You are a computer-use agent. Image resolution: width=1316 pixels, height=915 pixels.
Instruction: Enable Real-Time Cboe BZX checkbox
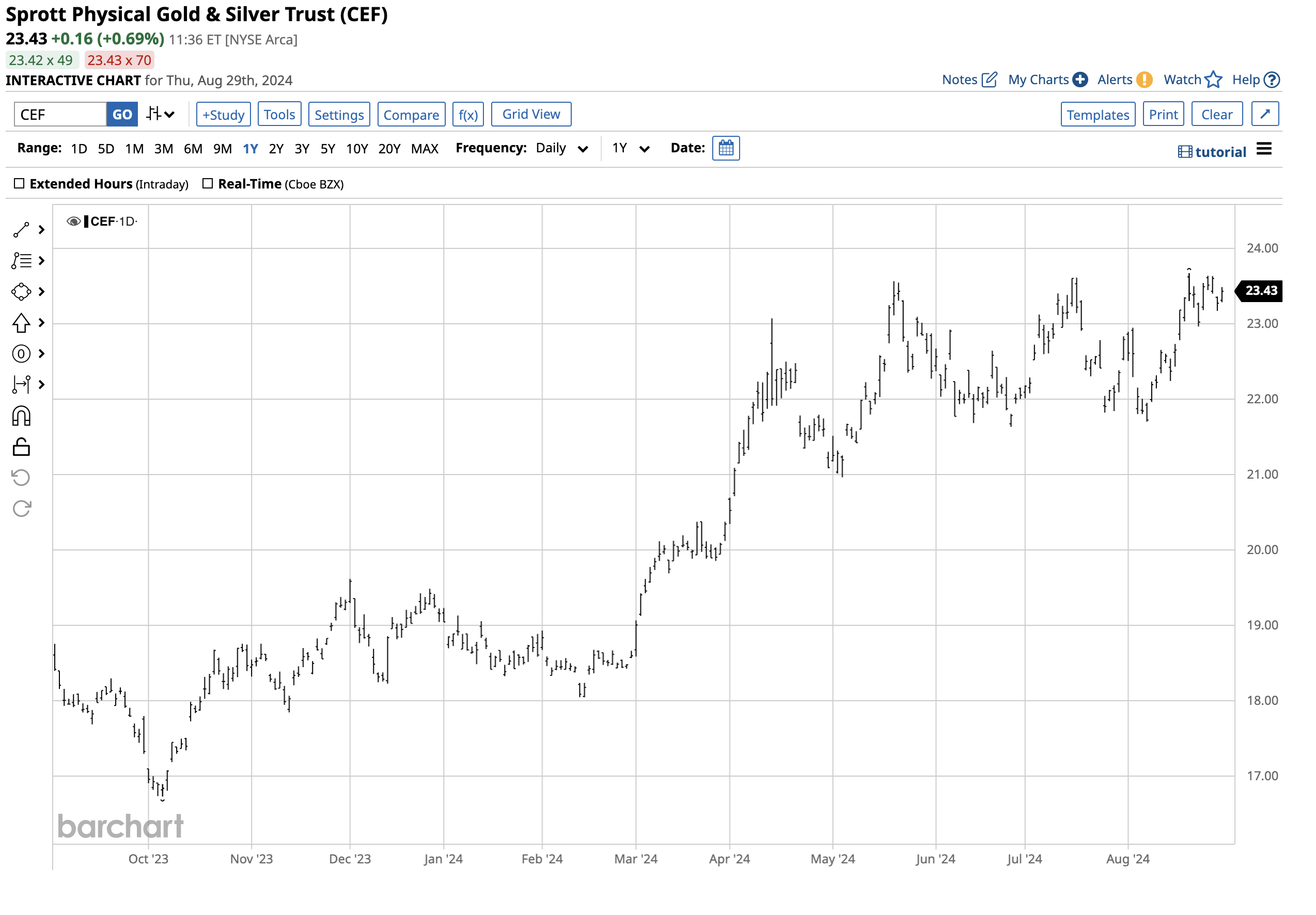coord(208,183)
